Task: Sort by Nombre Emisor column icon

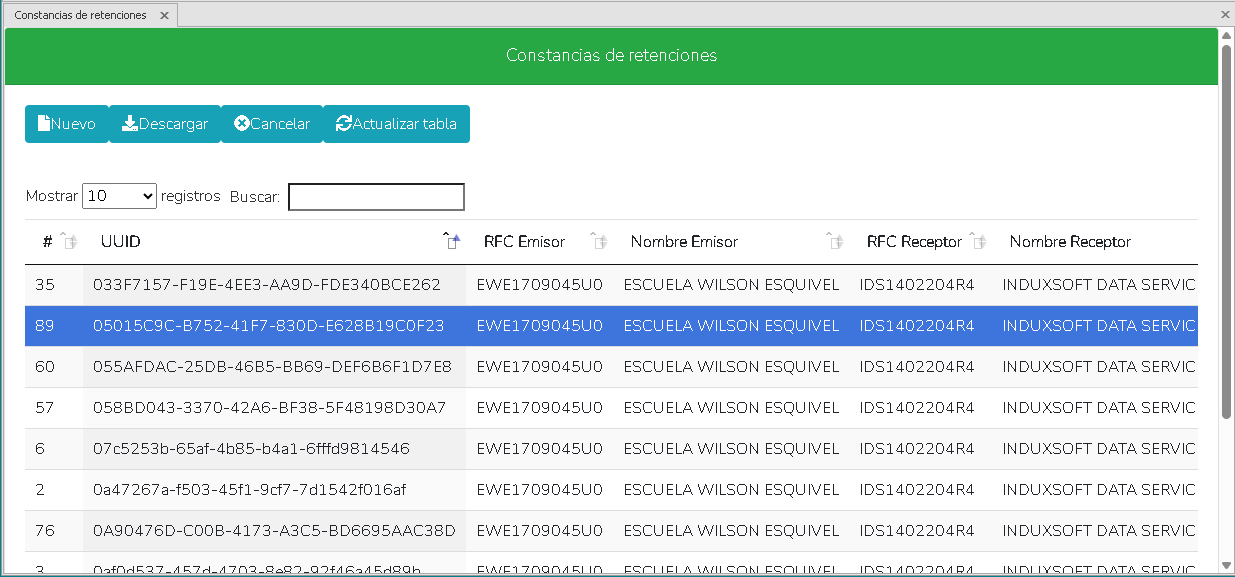Action: pos(834,241)
